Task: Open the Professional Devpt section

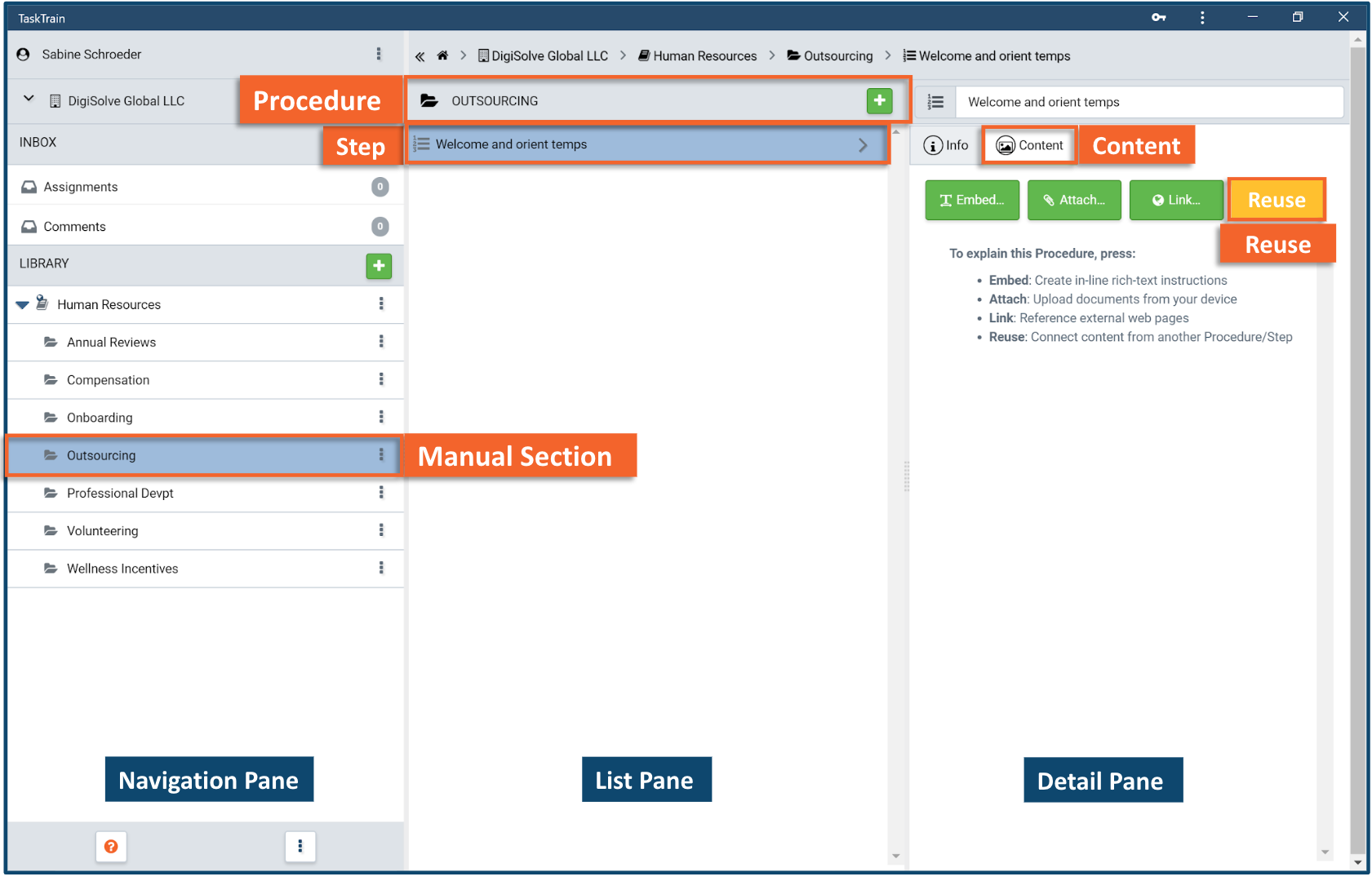Action: 120,493
